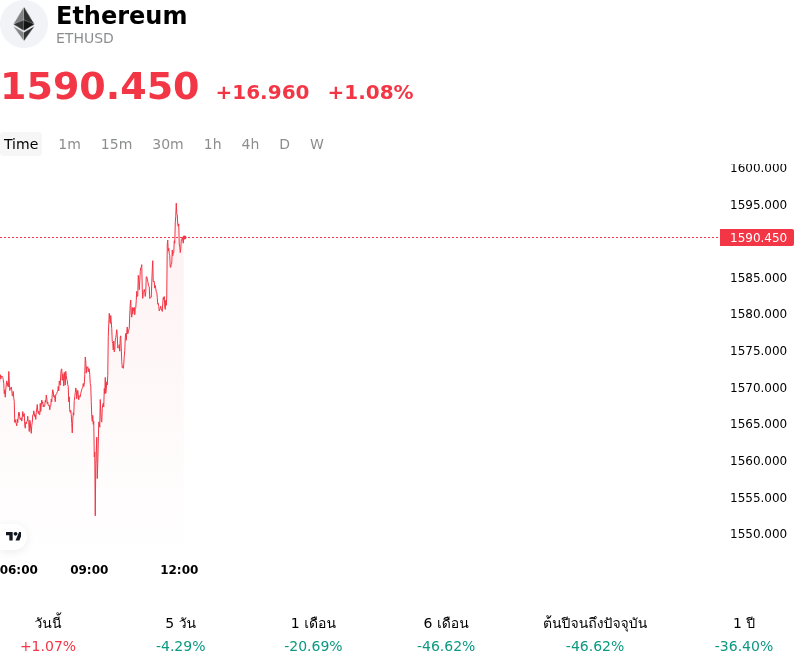800x666 pixels.
Task: Click the 12:00 time axis marker
Action: (x=179, y=570)
